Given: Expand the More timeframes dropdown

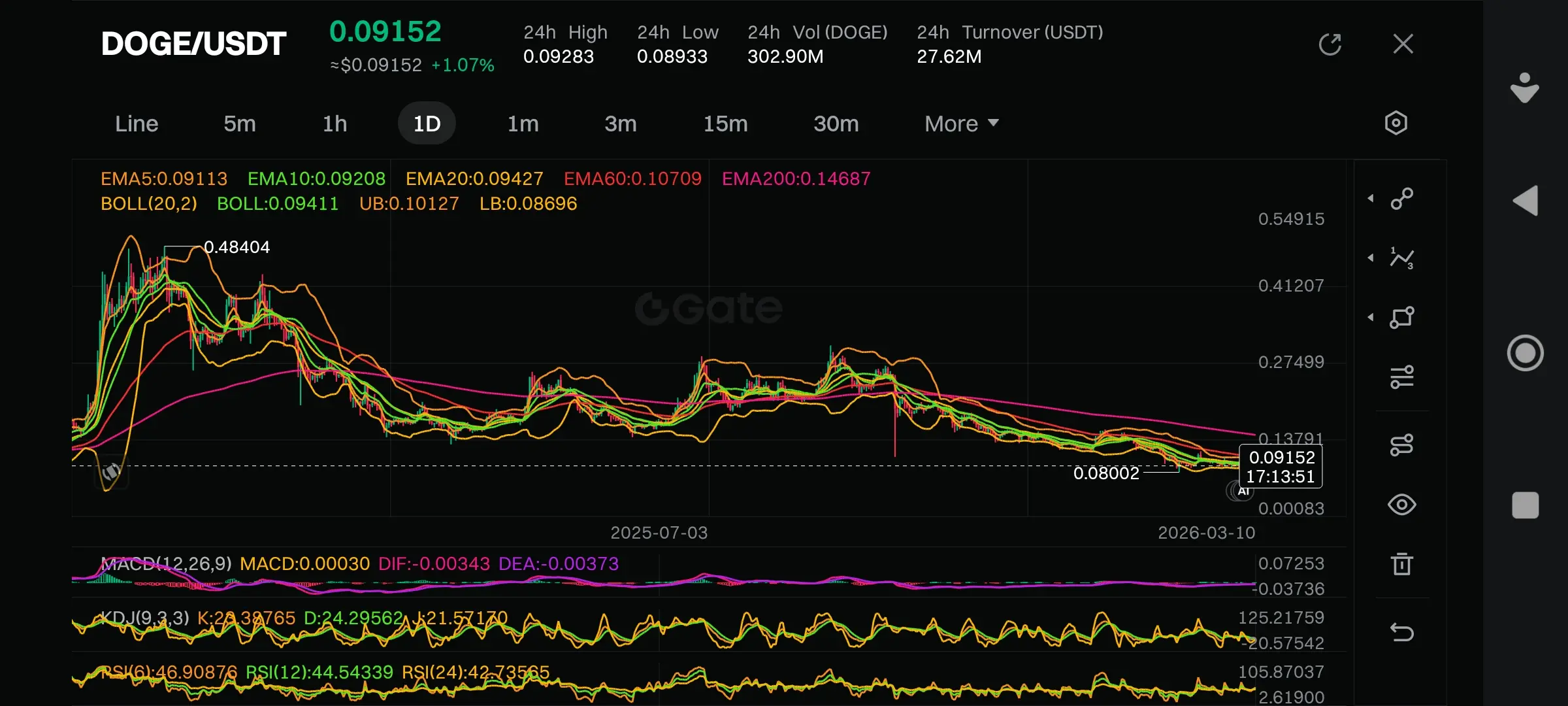Looking at the screenshot, I should [x=961, y=124].
